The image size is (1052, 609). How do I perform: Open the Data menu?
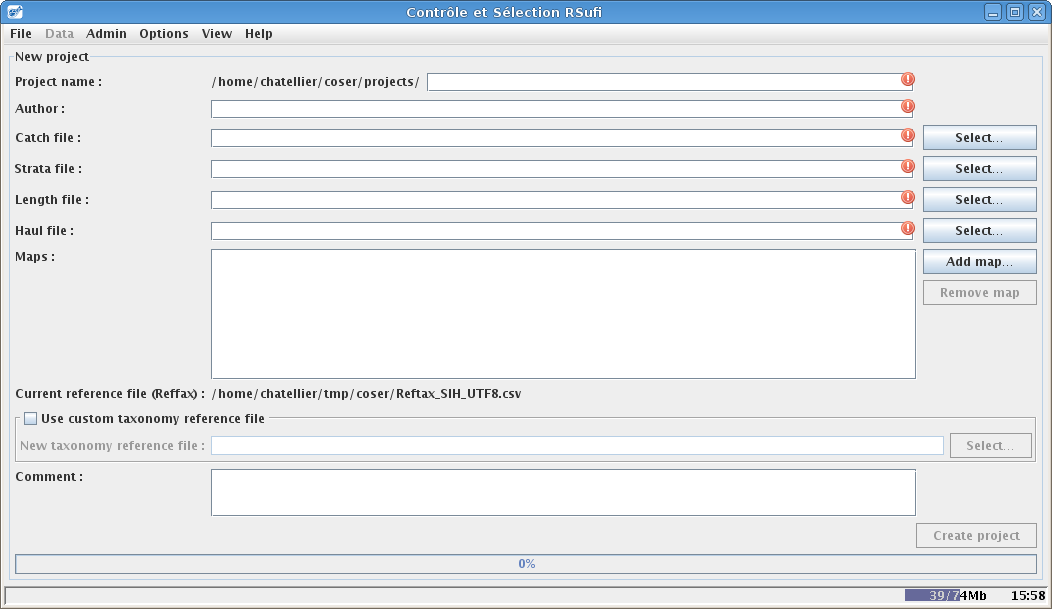(59, 34)
